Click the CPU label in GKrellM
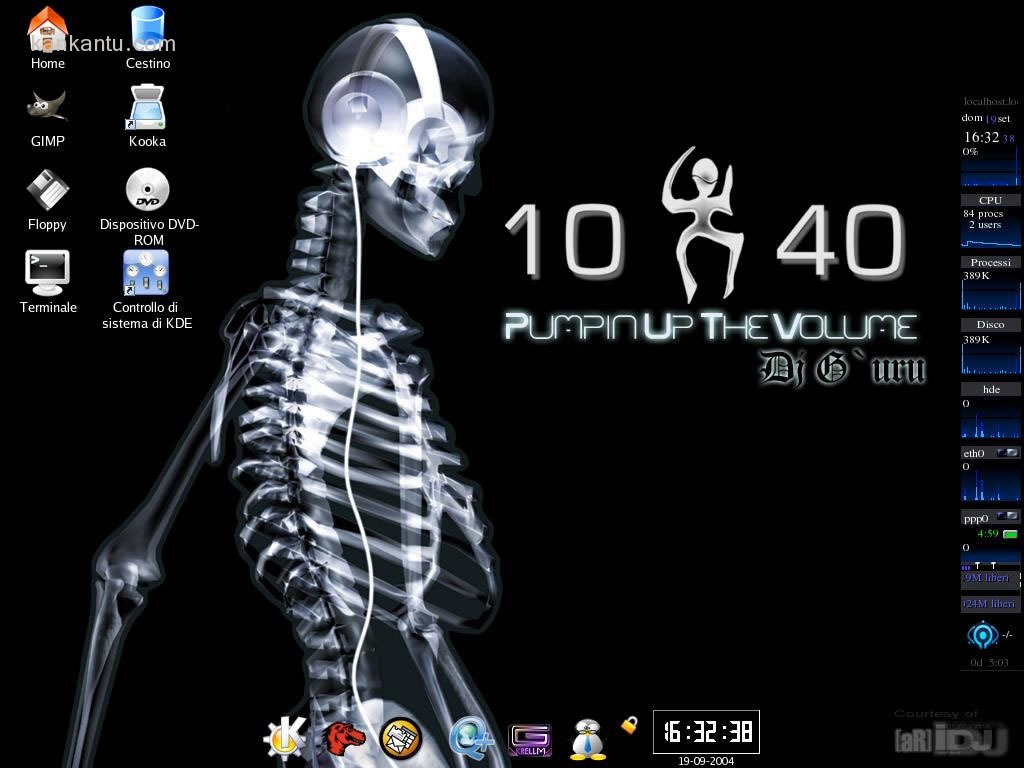Image resolution: width=1024 pixels, height=768 pixels. tap(990, 200)
